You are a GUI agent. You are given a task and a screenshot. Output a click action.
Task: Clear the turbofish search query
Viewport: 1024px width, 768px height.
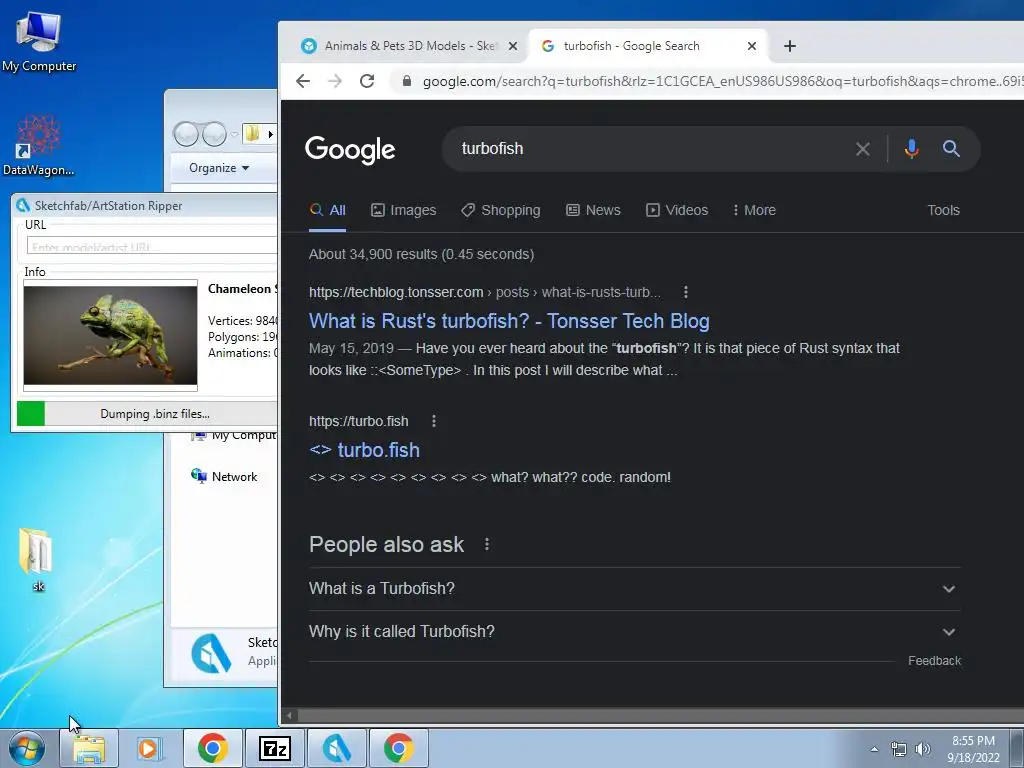[x=863, y=149]
